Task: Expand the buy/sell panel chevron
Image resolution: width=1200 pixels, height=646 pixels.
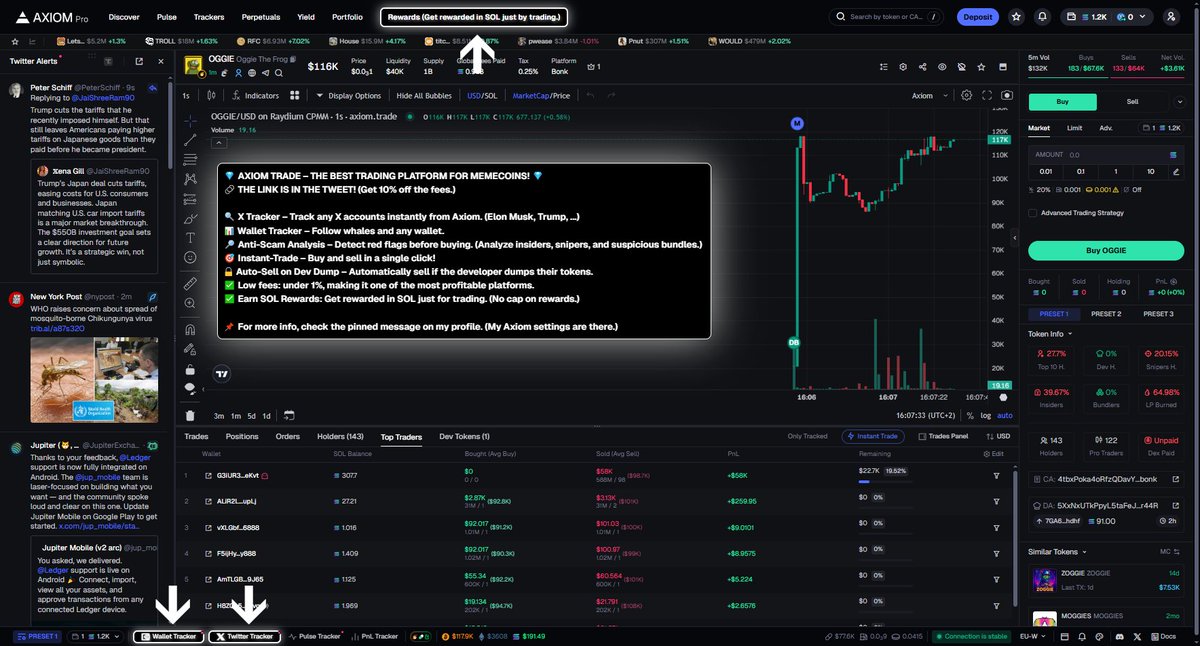Action: click(1182, 101)
